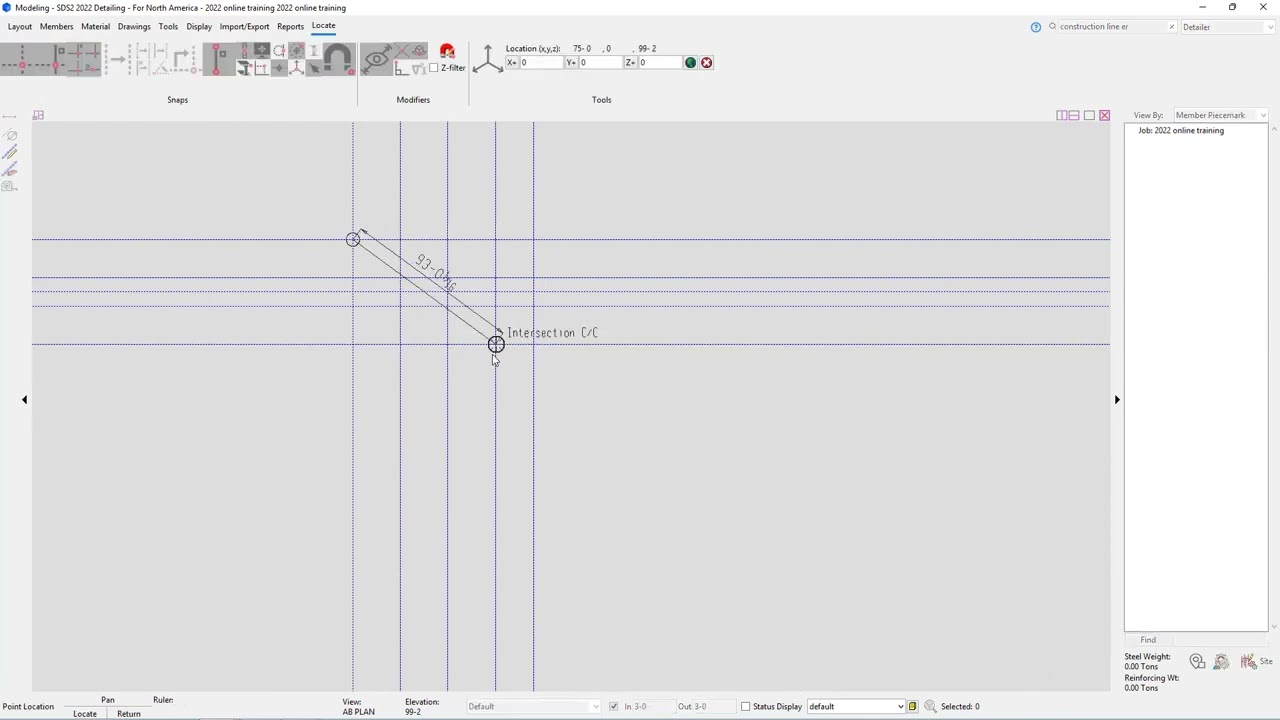Viewport: 1280px width, 720px height.
Task: Open the View By Member Piecemark dropdown
Action: [1220, 115]
